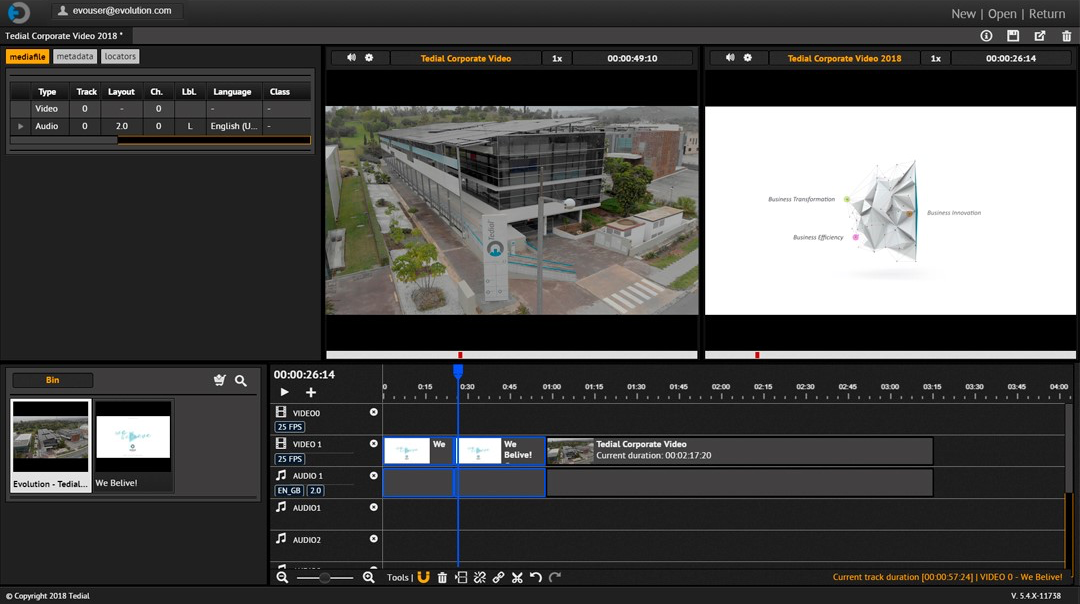Click the Return link
The width and height of the screenshot is (1080, 604).
1047,14
